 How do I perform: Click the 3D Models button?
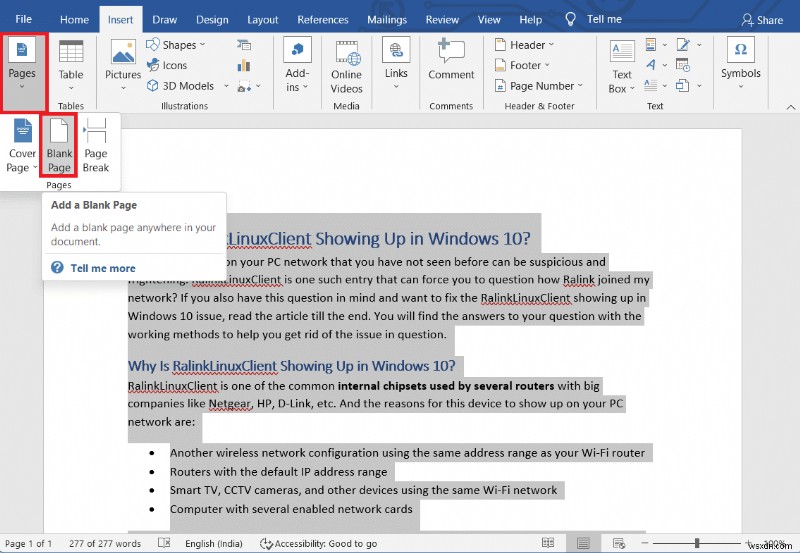181,86
